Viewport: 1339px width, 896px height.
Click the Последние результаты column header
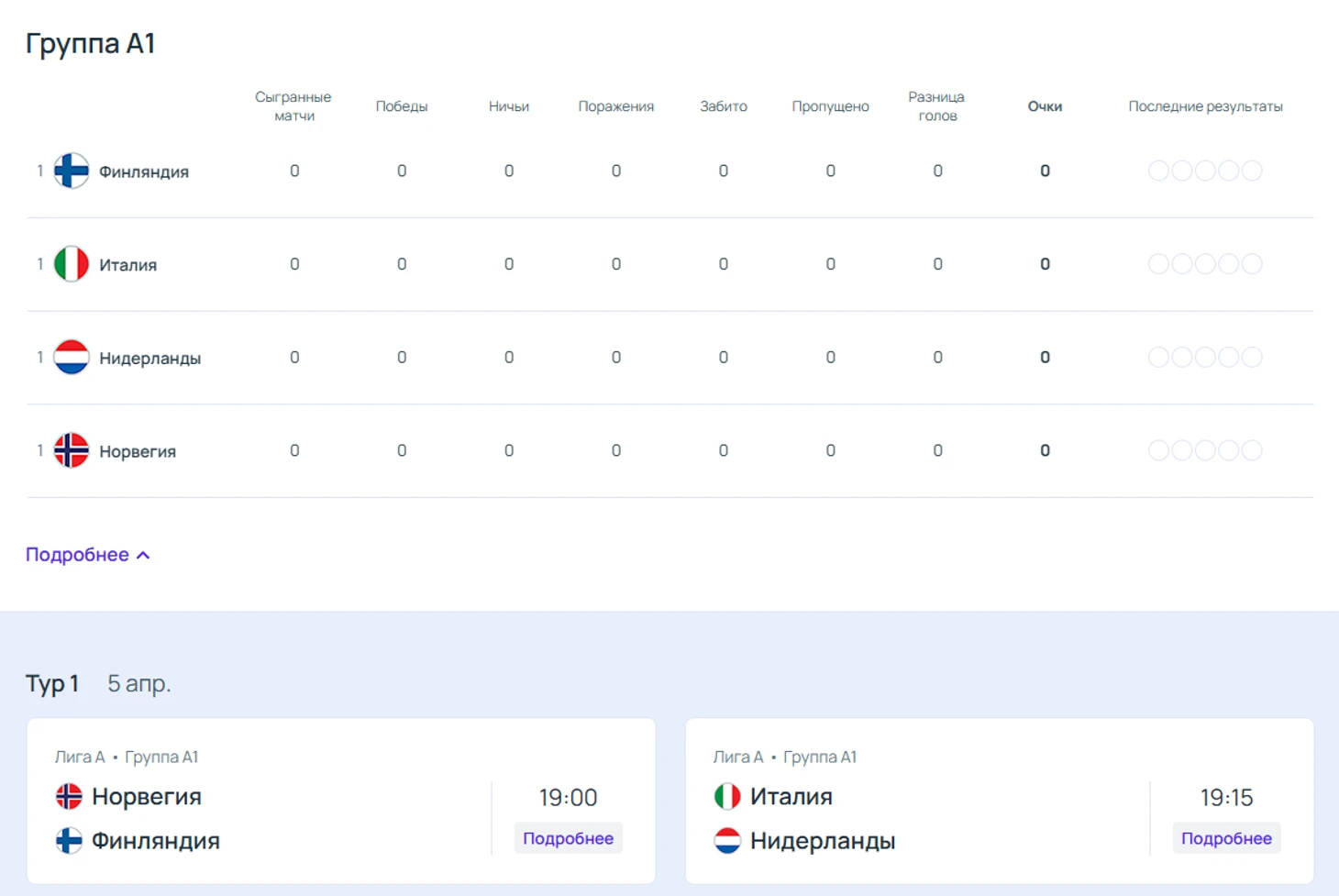1205,106
